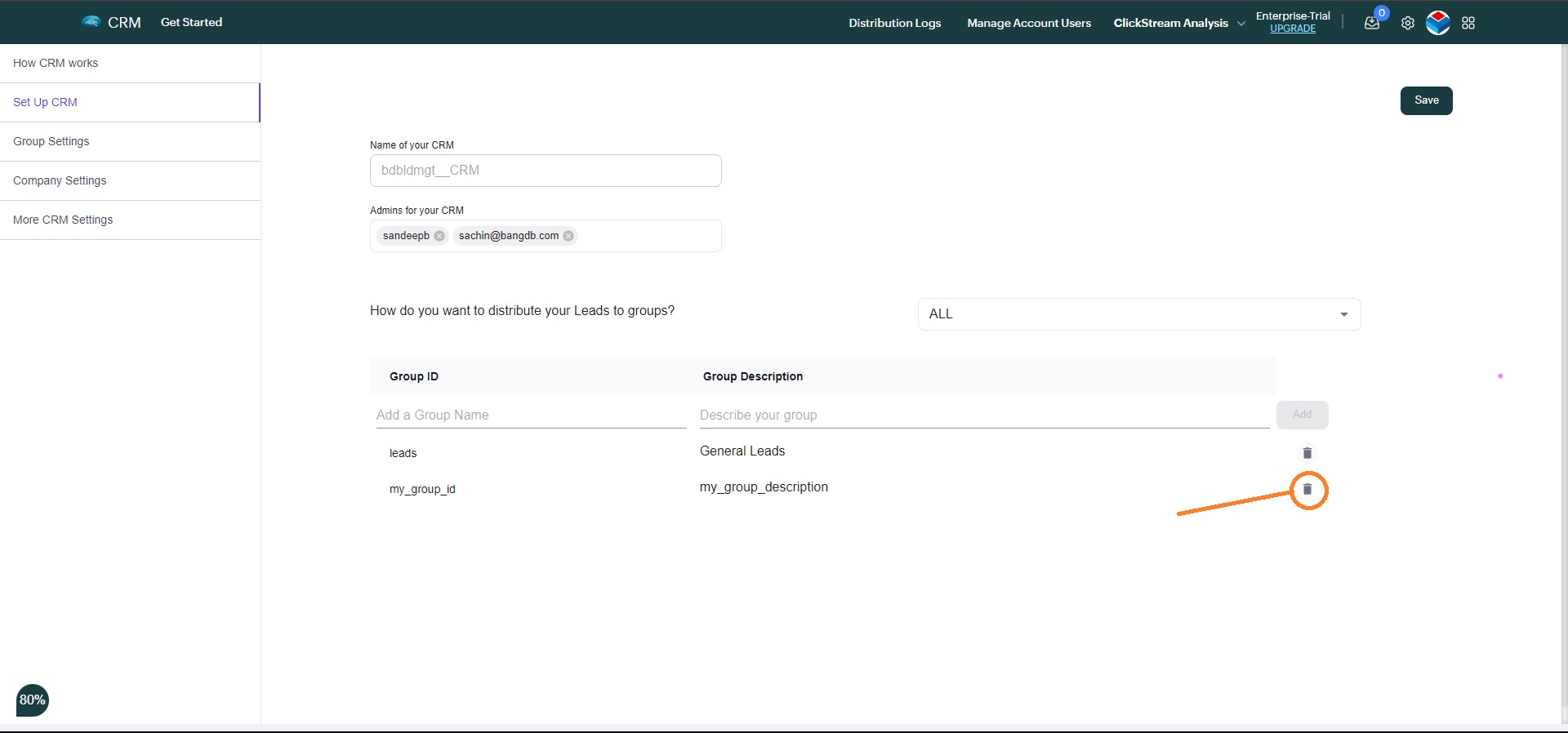Open the ALL lead distribution dropdown
Screen dimensions: 1568x733
pyautogui.click(x=1139, y=314)
